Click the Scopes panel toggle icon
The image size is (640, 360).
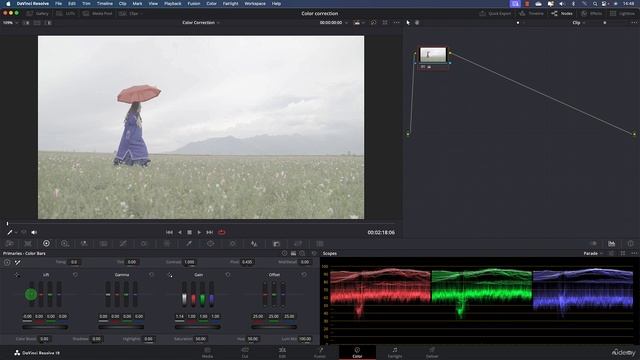611,244
